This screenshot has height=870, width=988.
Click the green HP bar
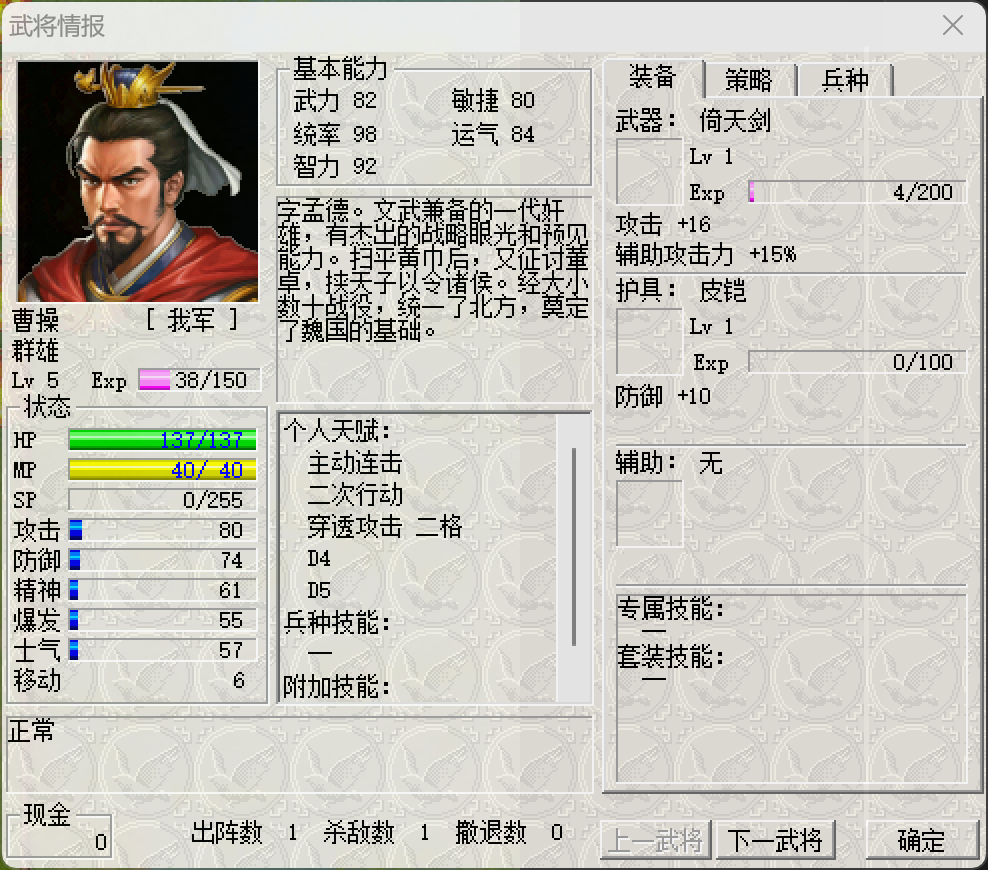[163, 439]
